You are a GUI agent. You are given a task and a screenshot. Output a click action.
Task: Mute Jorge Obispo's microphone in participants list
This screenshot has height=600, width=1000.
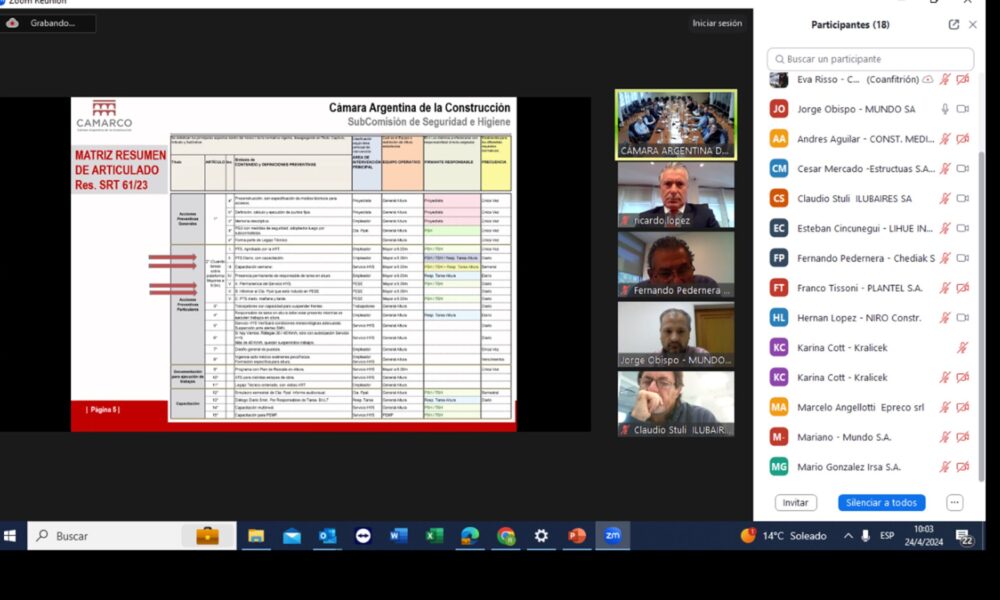(945, 109)
